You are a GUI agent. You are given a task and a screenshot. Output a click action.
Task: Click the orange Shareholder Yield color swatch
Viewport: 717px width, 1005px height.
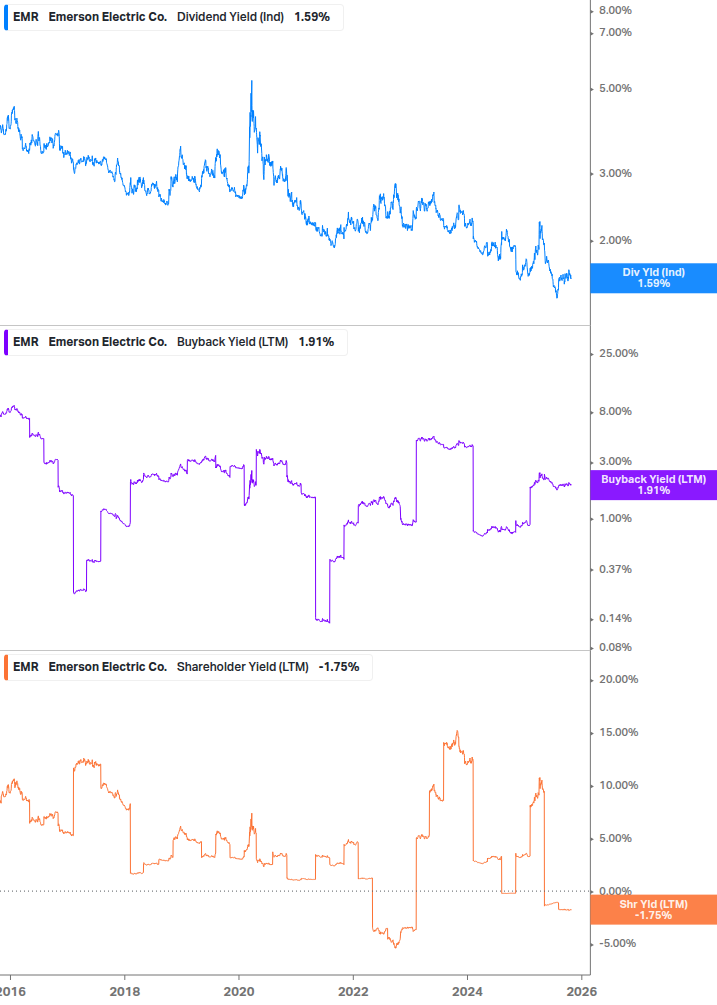pyautogui.click(x=6, y=667)
